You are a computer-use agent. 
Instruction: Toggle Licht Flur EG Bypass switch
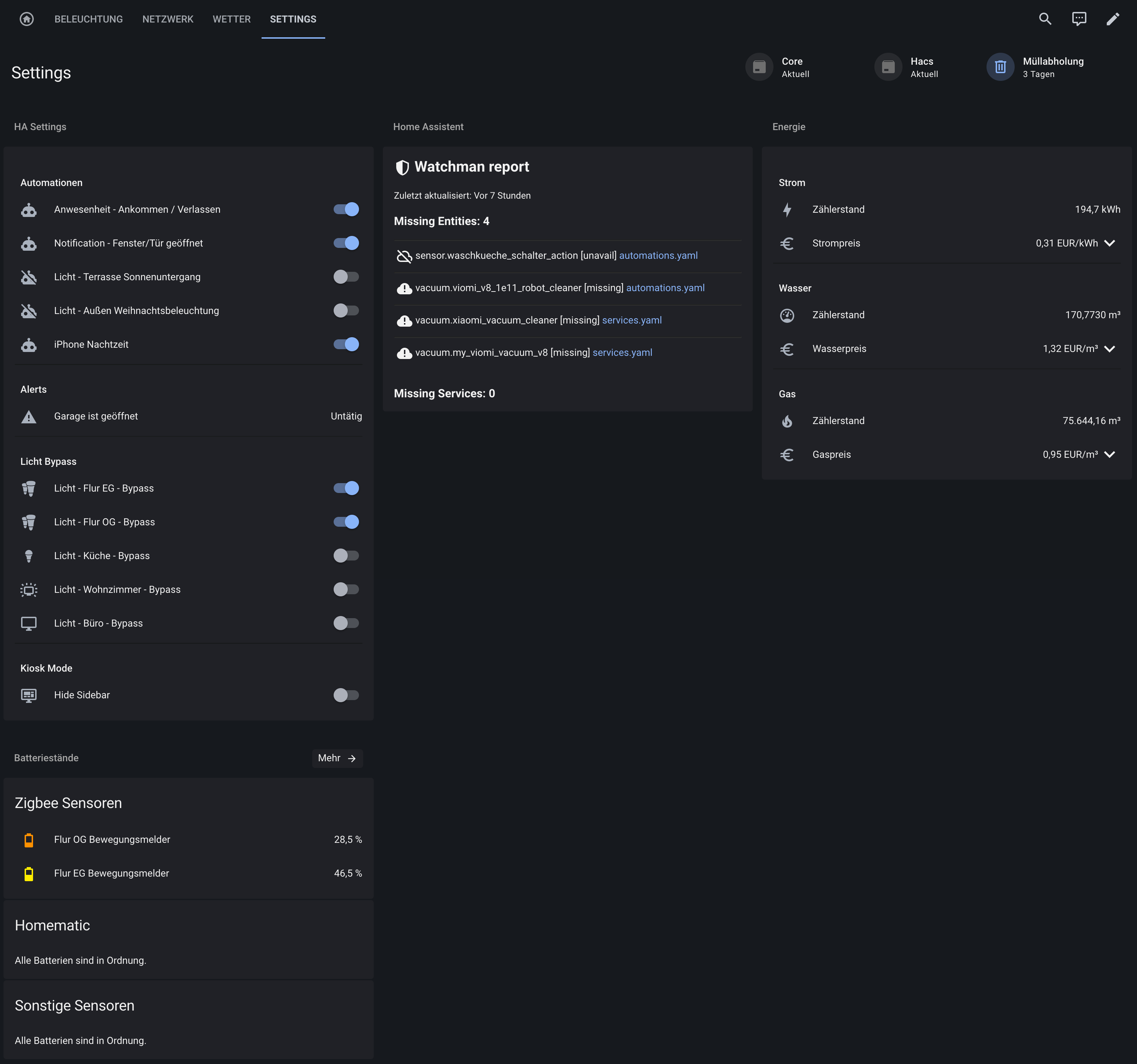pos(346,488)
